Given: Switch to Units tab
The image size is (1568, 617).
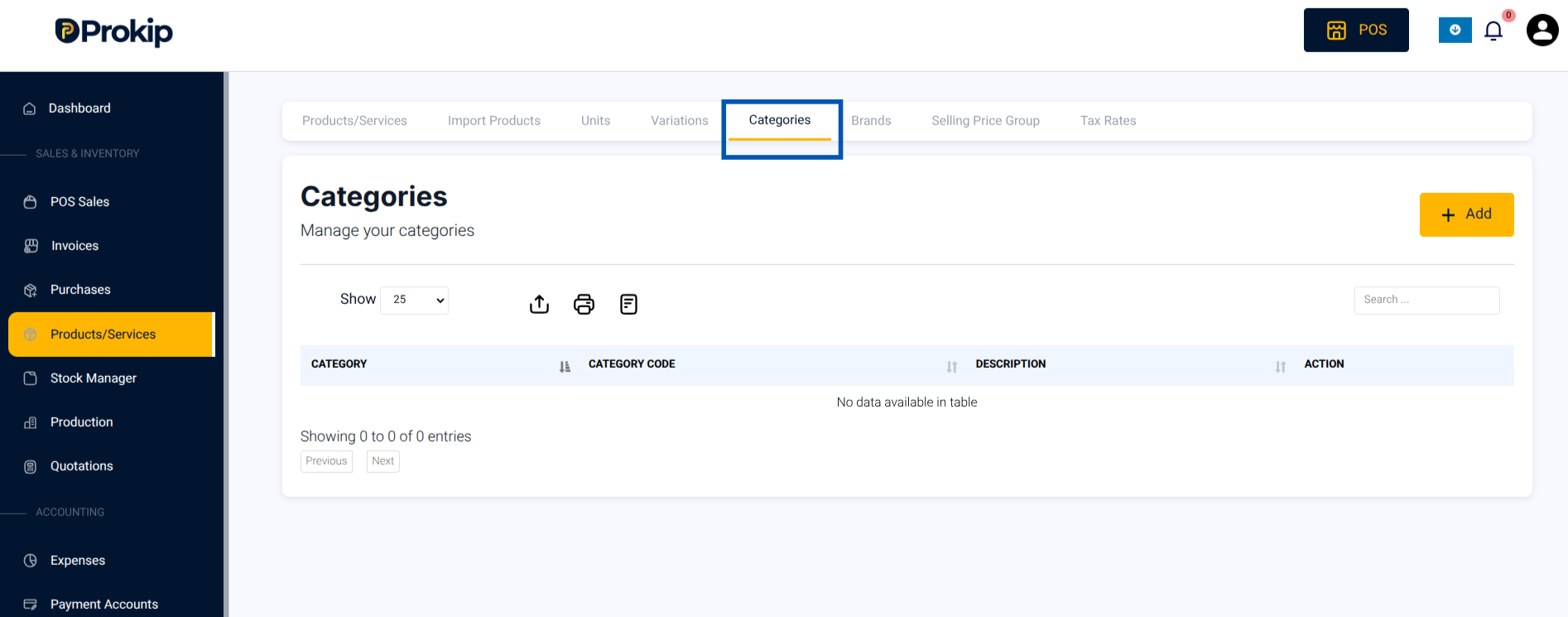Looking at the screenshot, I should [595, 121].
